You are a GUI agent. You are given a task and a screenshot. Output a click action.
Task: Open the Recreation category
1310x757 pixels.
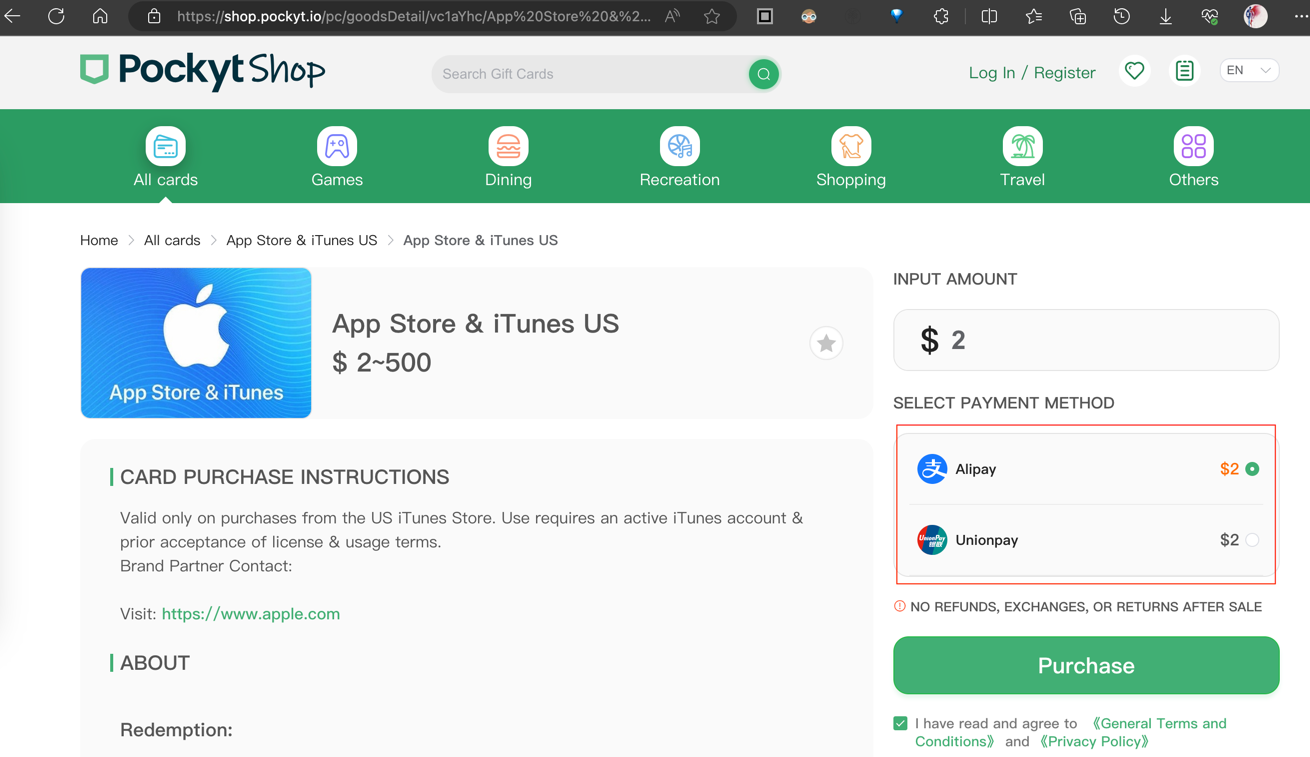coord(679,158)
